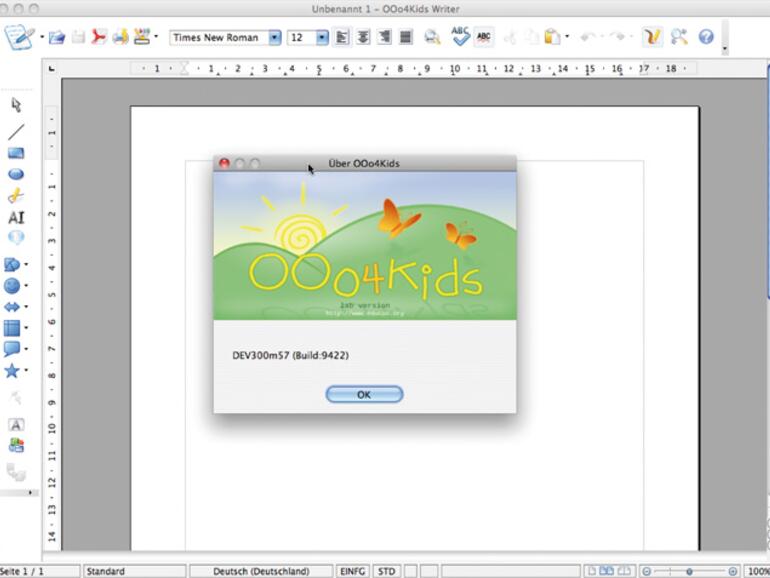Toggle centered alignment
This screenshot has width=770, height=578.
pyautogui.click(x=363, y=37)
